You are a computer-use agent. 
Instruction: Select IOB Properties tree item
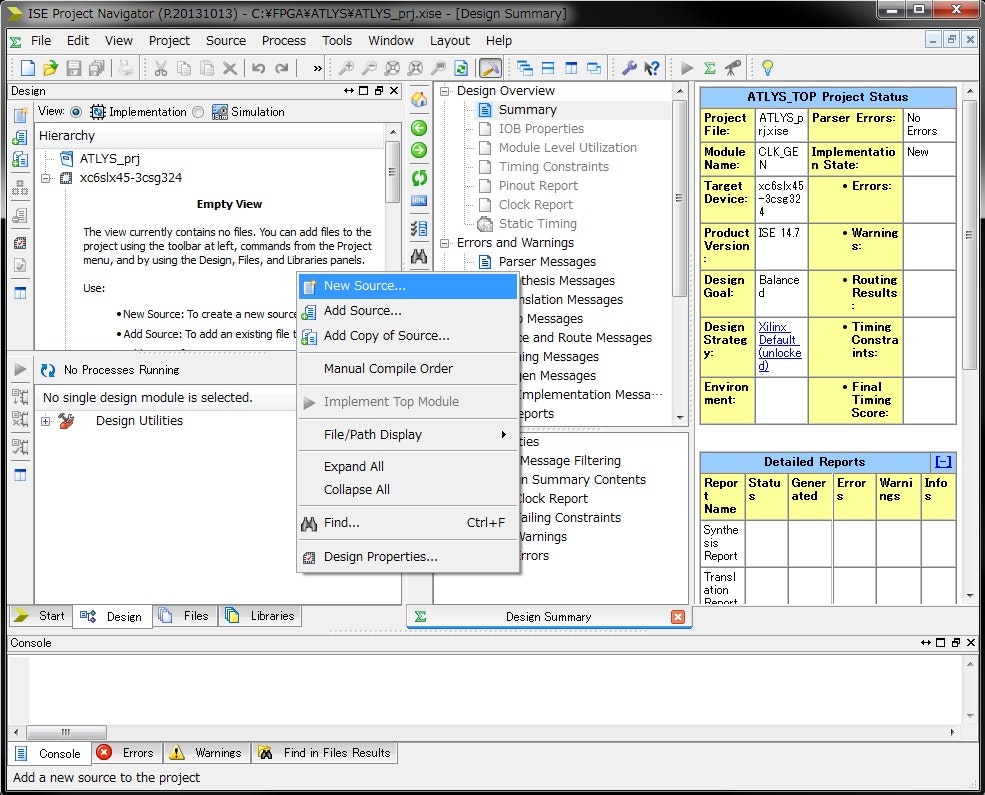pyautogui.click(x=541, y=129)
